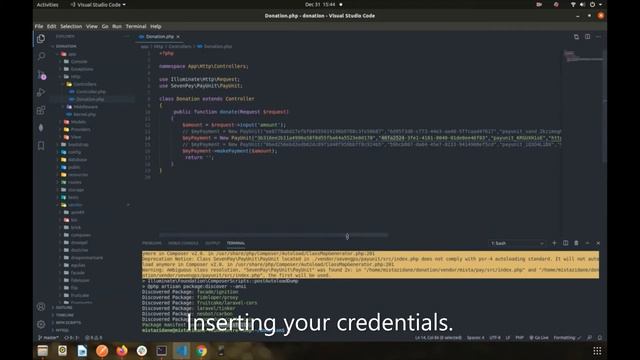Open the editor More Actions ellipsis
This screenshot has height=360, width=640.
coord(598,37)
